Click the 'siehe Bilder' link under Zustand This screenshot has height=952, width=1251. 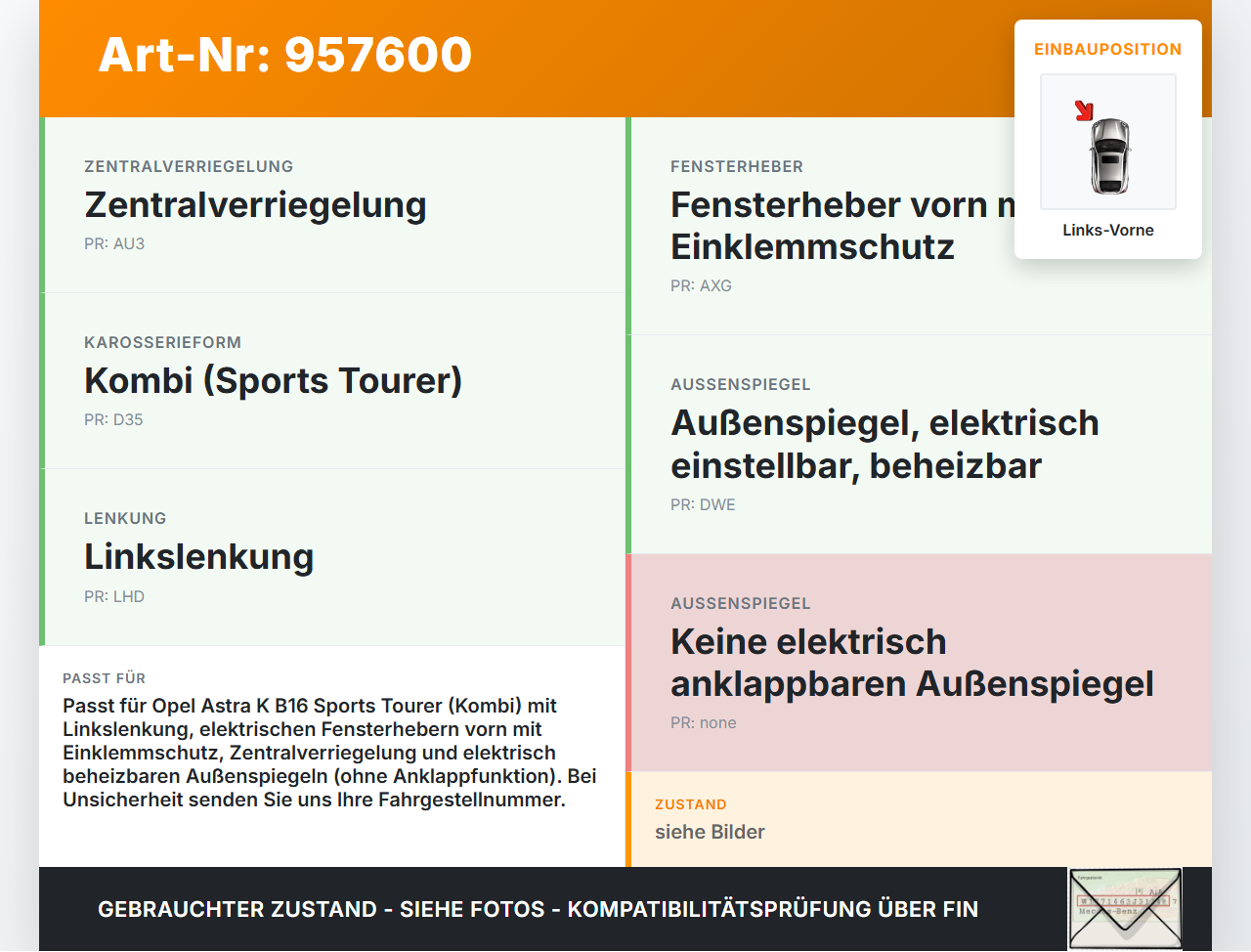711,832
